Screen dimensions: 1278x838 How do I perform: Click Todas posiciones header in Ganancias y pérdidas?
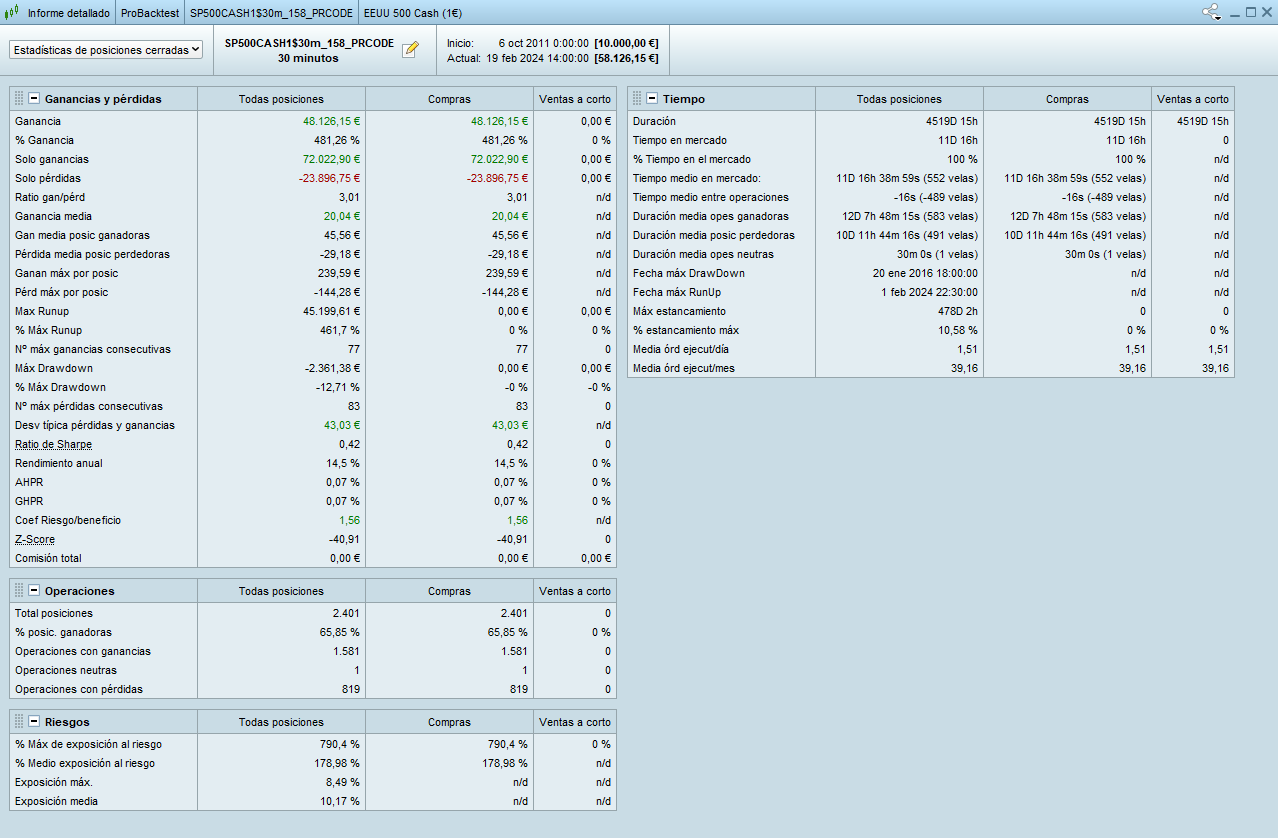tap(281, 99)
